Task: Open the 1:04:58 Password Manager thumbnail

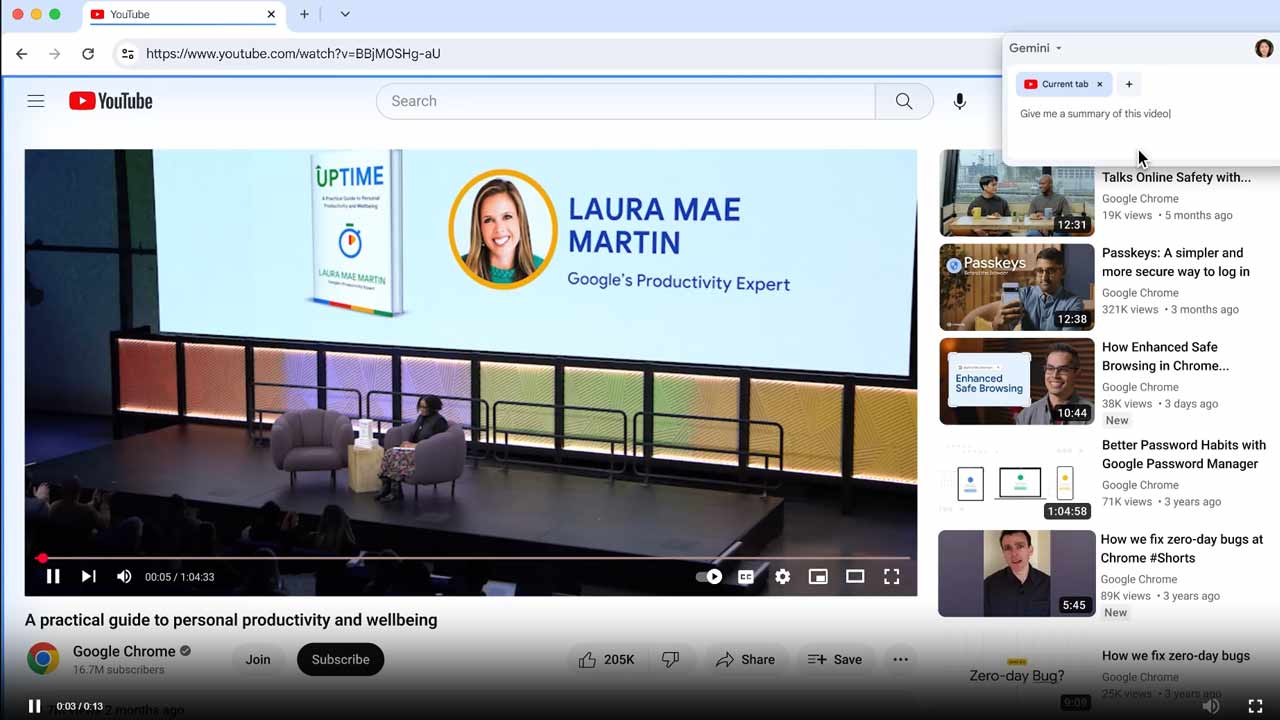Action: [1017, 478]
